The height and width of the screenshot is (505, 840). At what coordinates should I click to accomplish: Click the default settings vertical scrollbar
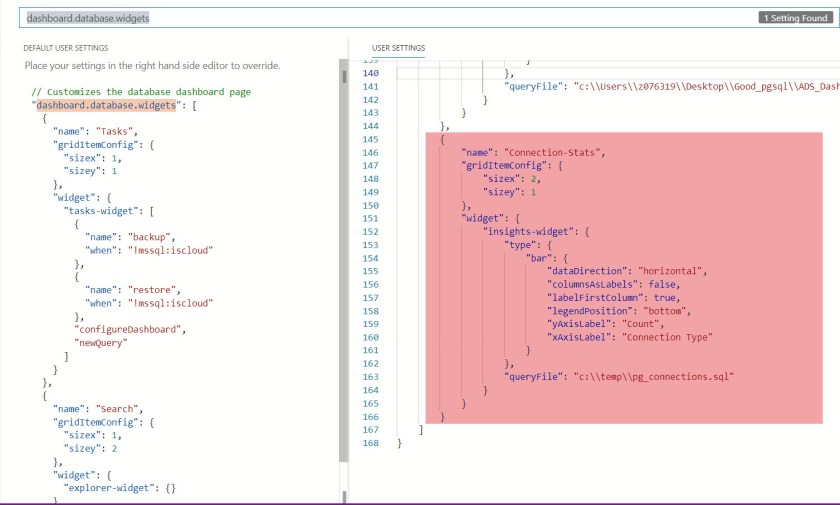coord(343,280)
